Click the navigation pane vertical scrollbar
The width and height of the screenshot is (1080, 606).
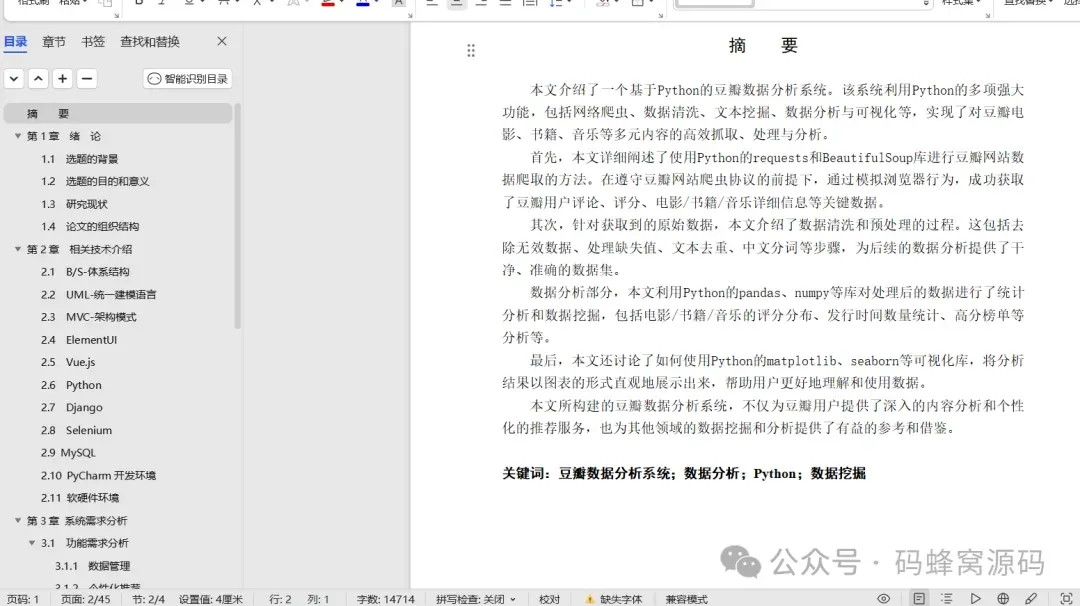[238, 216]
